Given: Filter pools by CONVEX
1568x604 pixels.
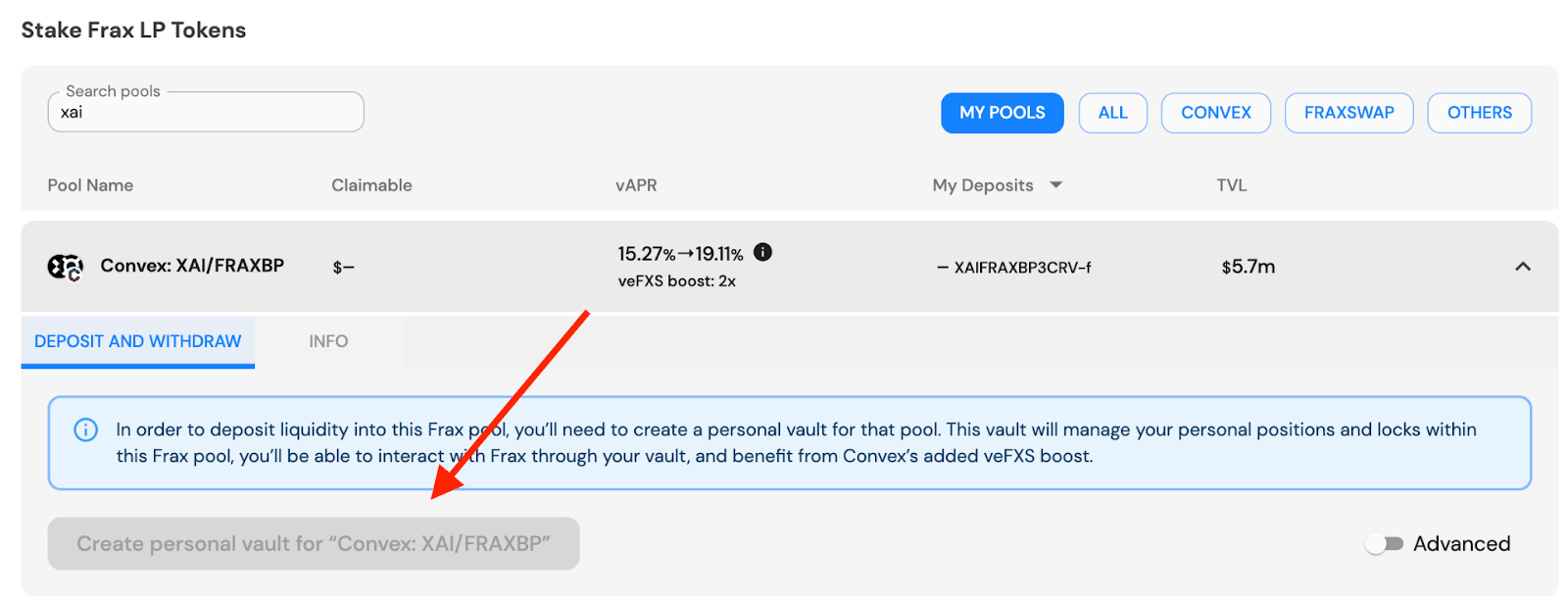Looking at the screenshot, I should pyautogui.click(x=1215, y=113).
